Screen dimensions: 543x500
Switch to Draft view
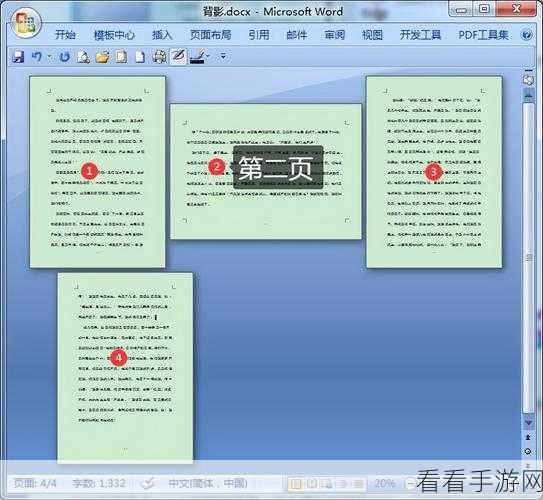pos(359,483)
